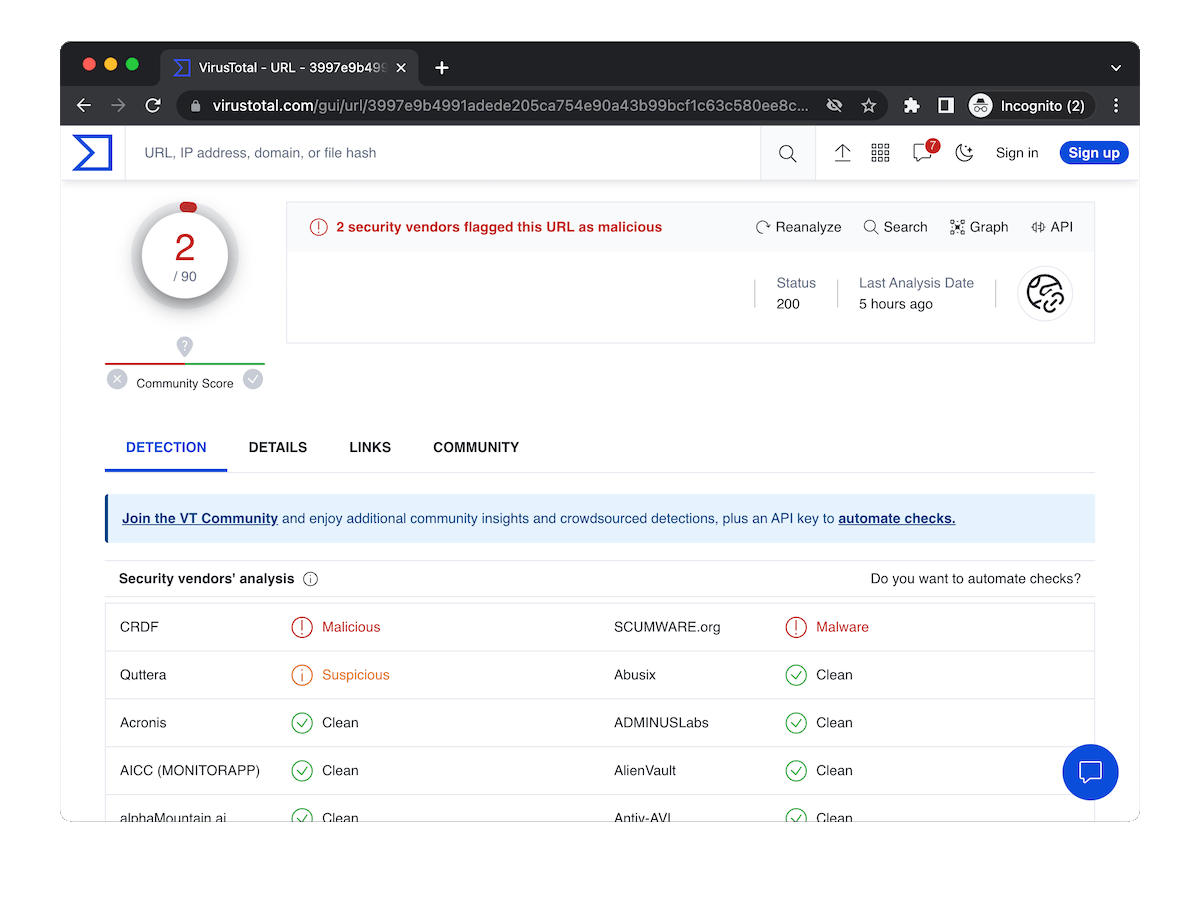
Task: Click the VirusTotal logo icon
Action: click(92, 153)
